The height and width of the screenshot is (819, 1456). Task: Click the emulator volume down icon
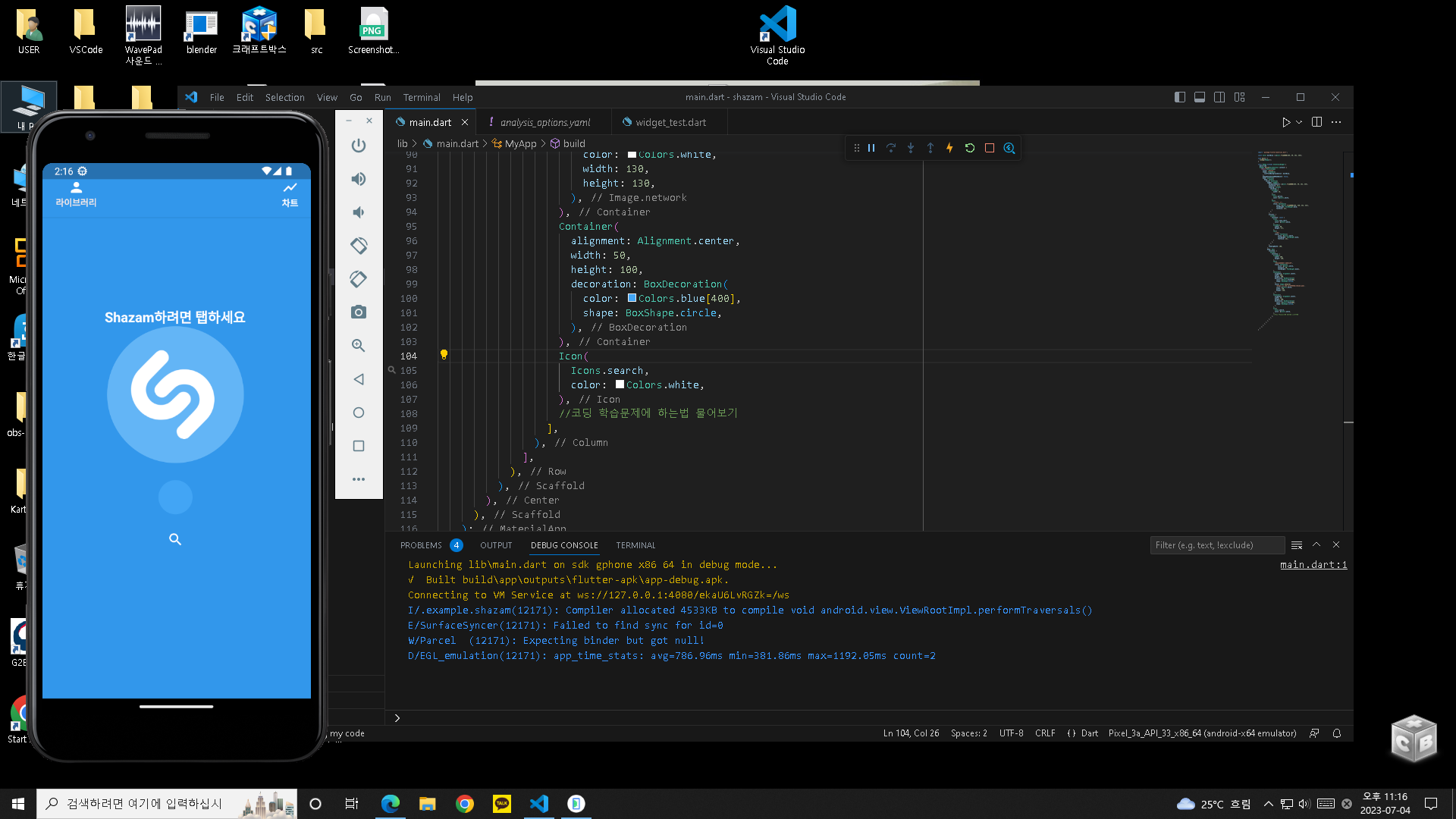(x=359, y=212)
